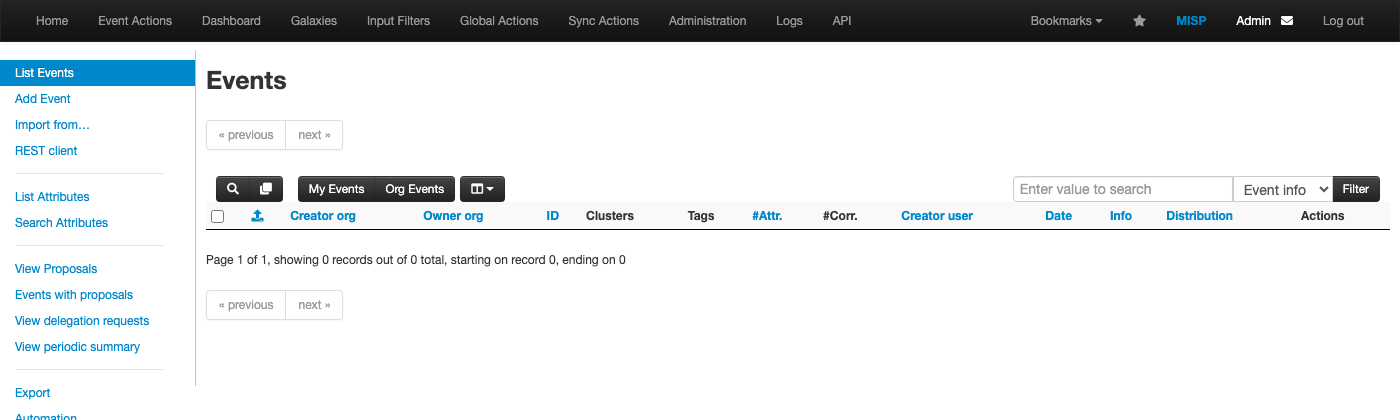
Task: Open the Administration menu
Action: point(707,21)
